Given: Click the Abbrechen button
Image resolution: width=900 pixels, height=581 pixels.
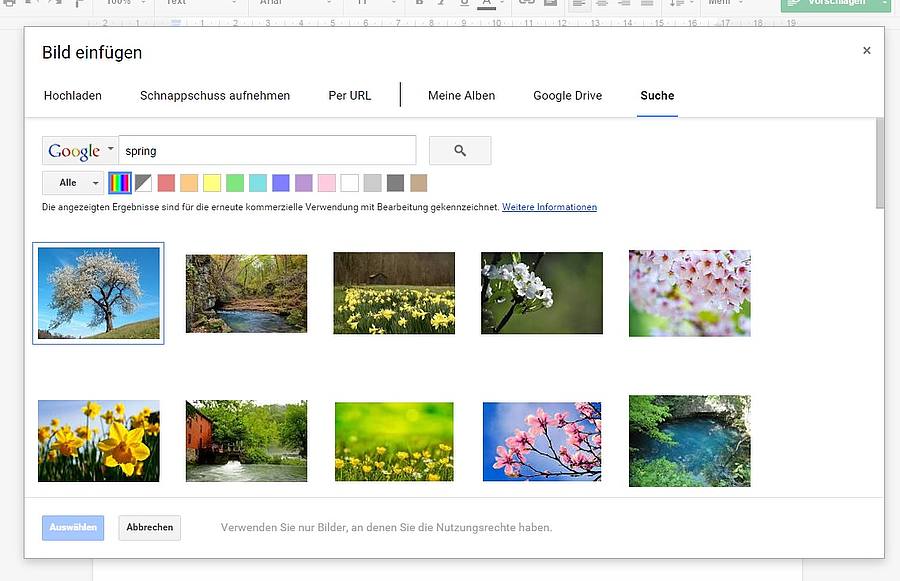Looking at the screenshot, I should pyautogui.click(x=150, y=528).
